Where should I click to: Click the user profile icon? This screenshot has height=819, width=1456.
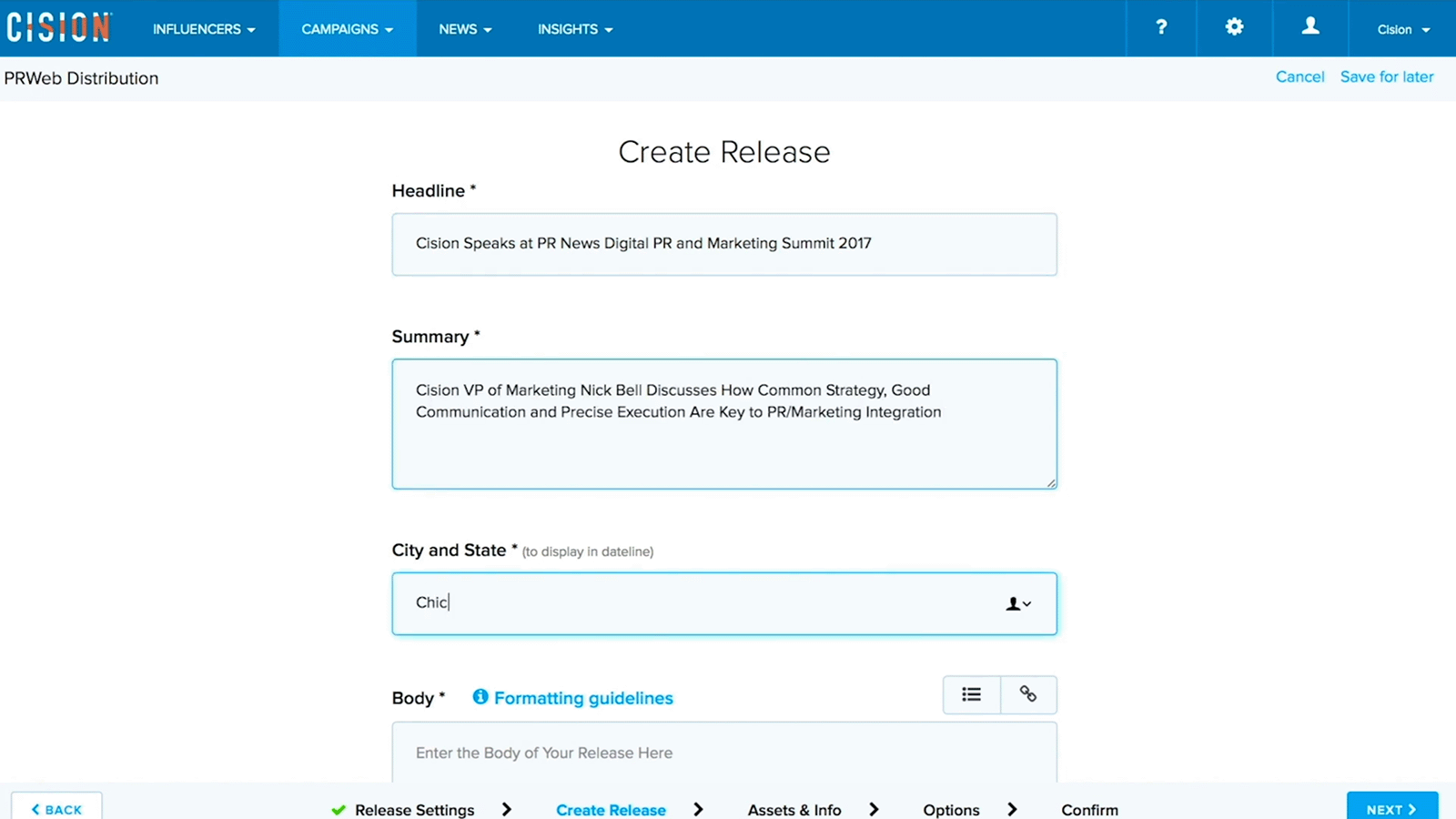1308,27
